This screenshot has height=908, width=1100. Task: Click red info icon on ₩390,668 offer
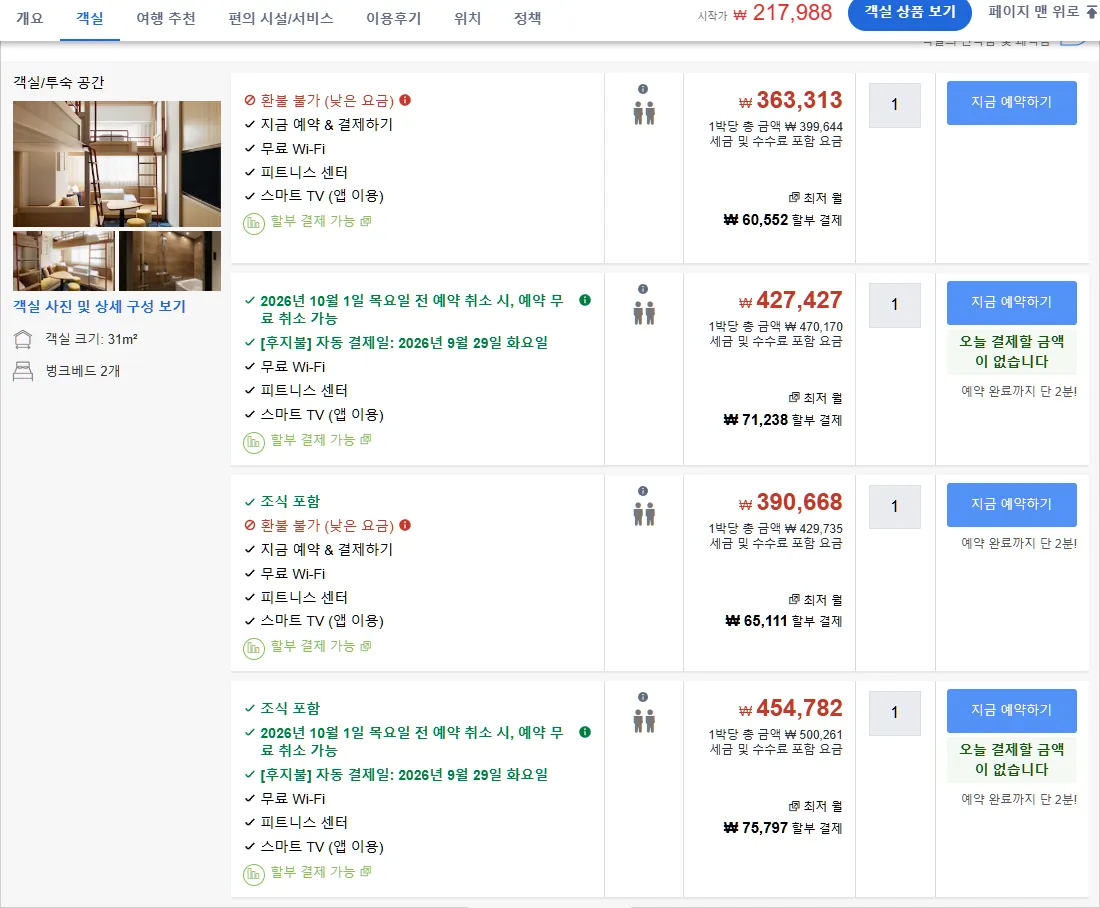[405, 525]
